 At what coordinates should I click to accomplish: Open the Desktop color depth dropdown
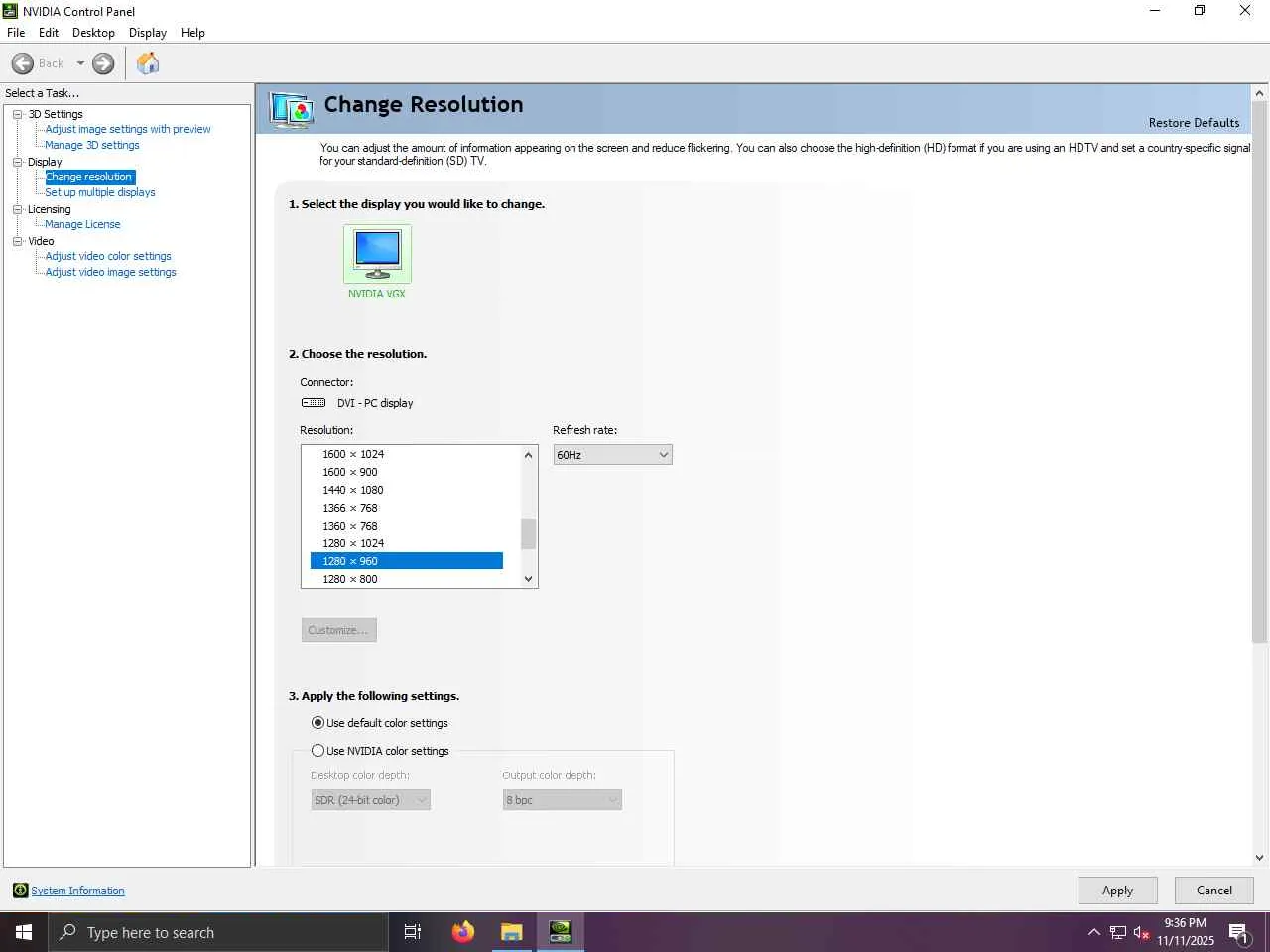pyautogui.click(x=371, y=800)
